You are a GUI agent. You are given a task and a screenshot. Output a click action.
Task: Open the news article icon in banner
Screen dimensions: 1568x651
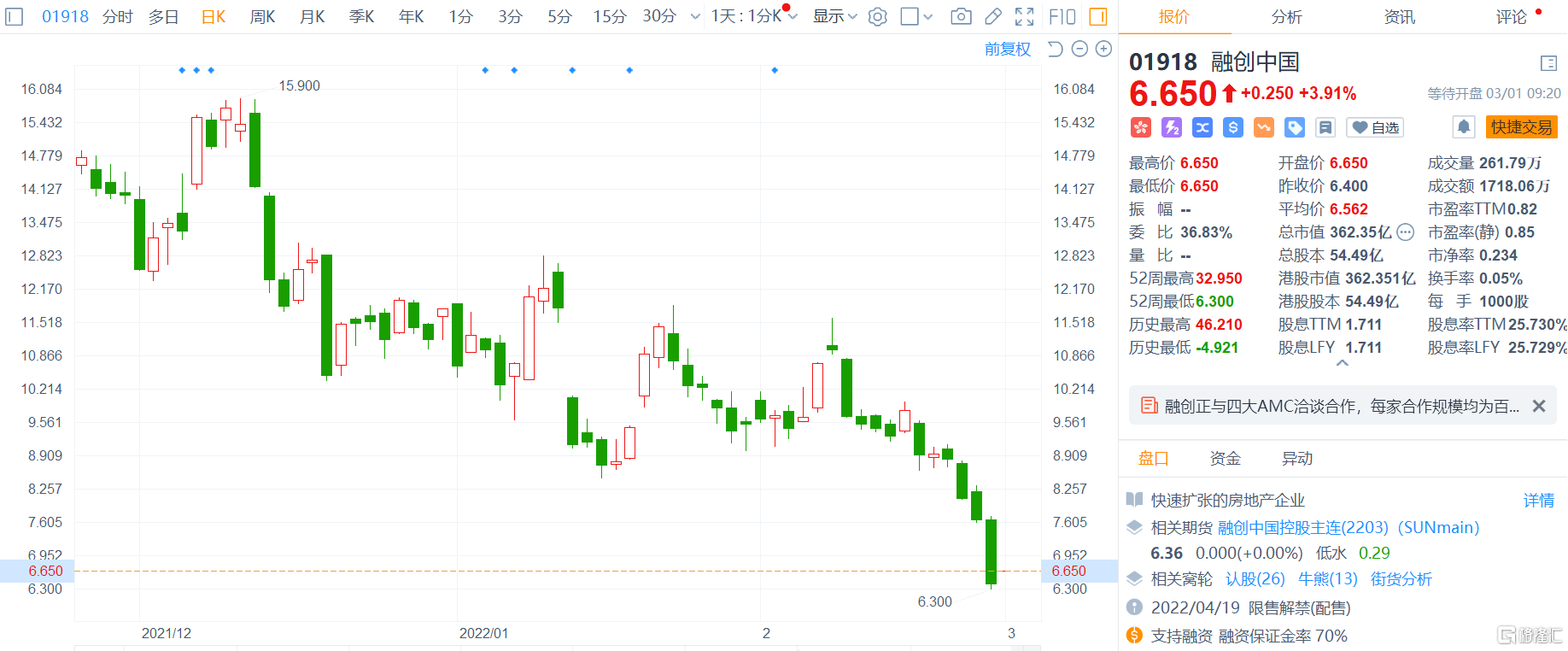[x=1150, y=406]
